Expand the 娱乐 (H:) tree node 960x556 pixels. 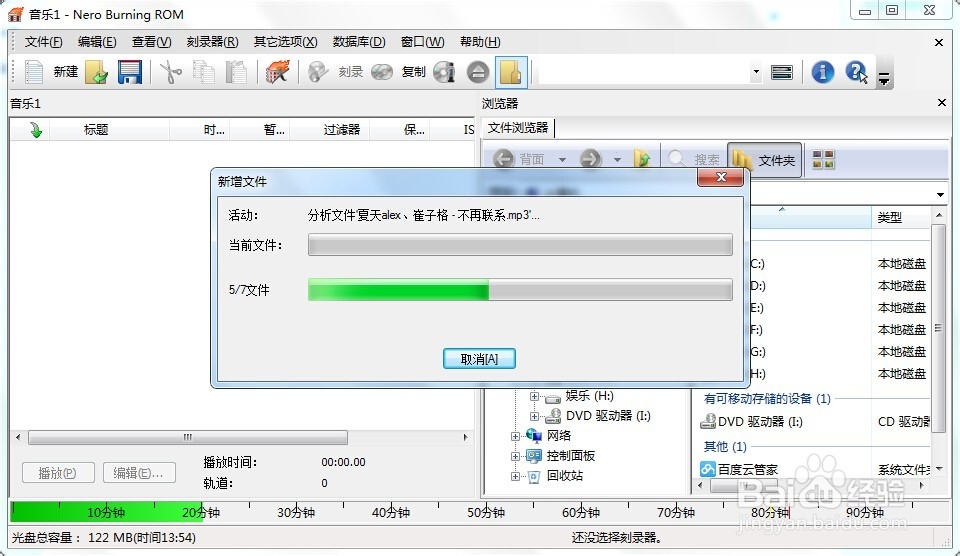534,396
